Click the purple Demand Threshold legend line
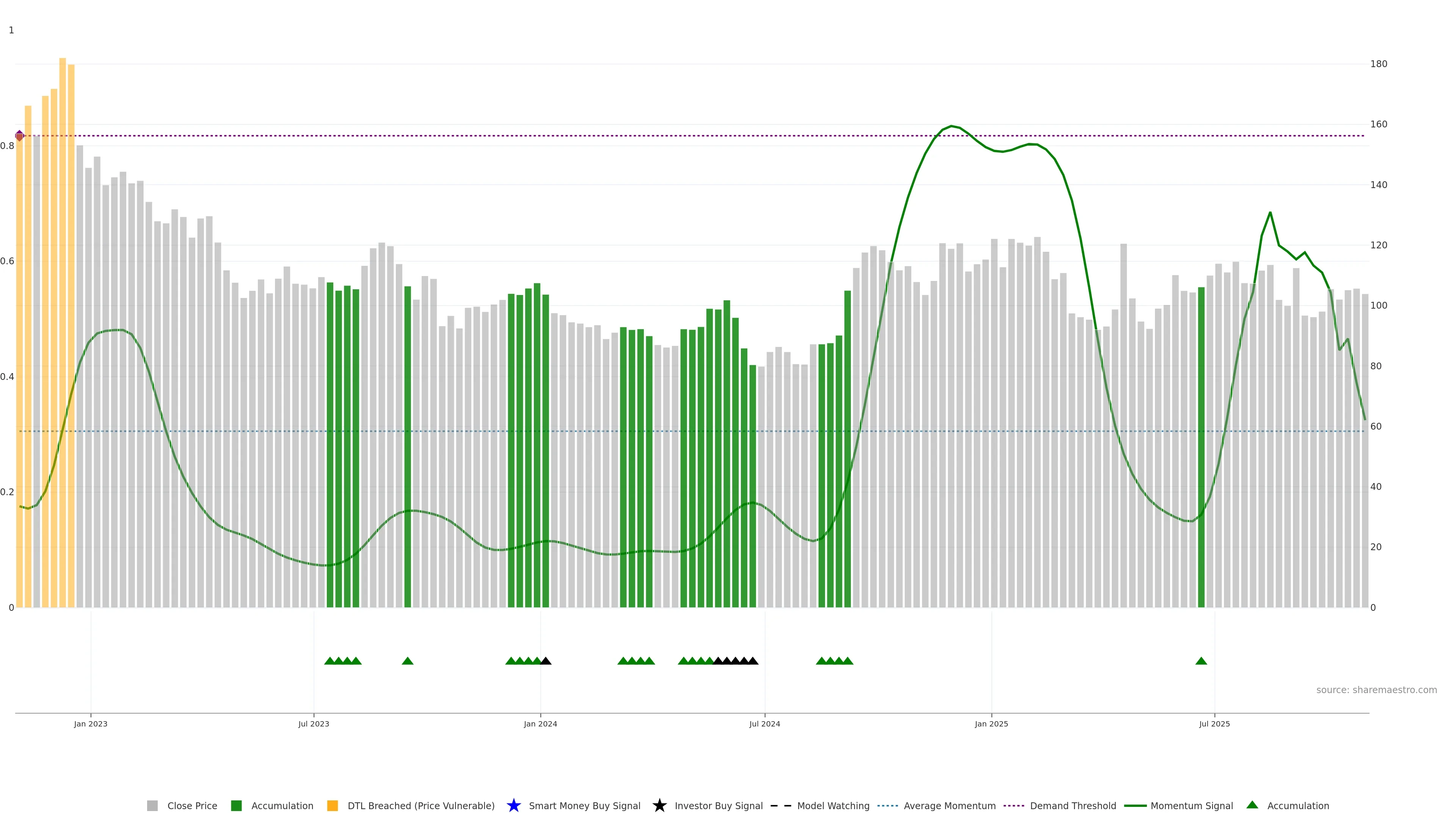 (1014, 806)
